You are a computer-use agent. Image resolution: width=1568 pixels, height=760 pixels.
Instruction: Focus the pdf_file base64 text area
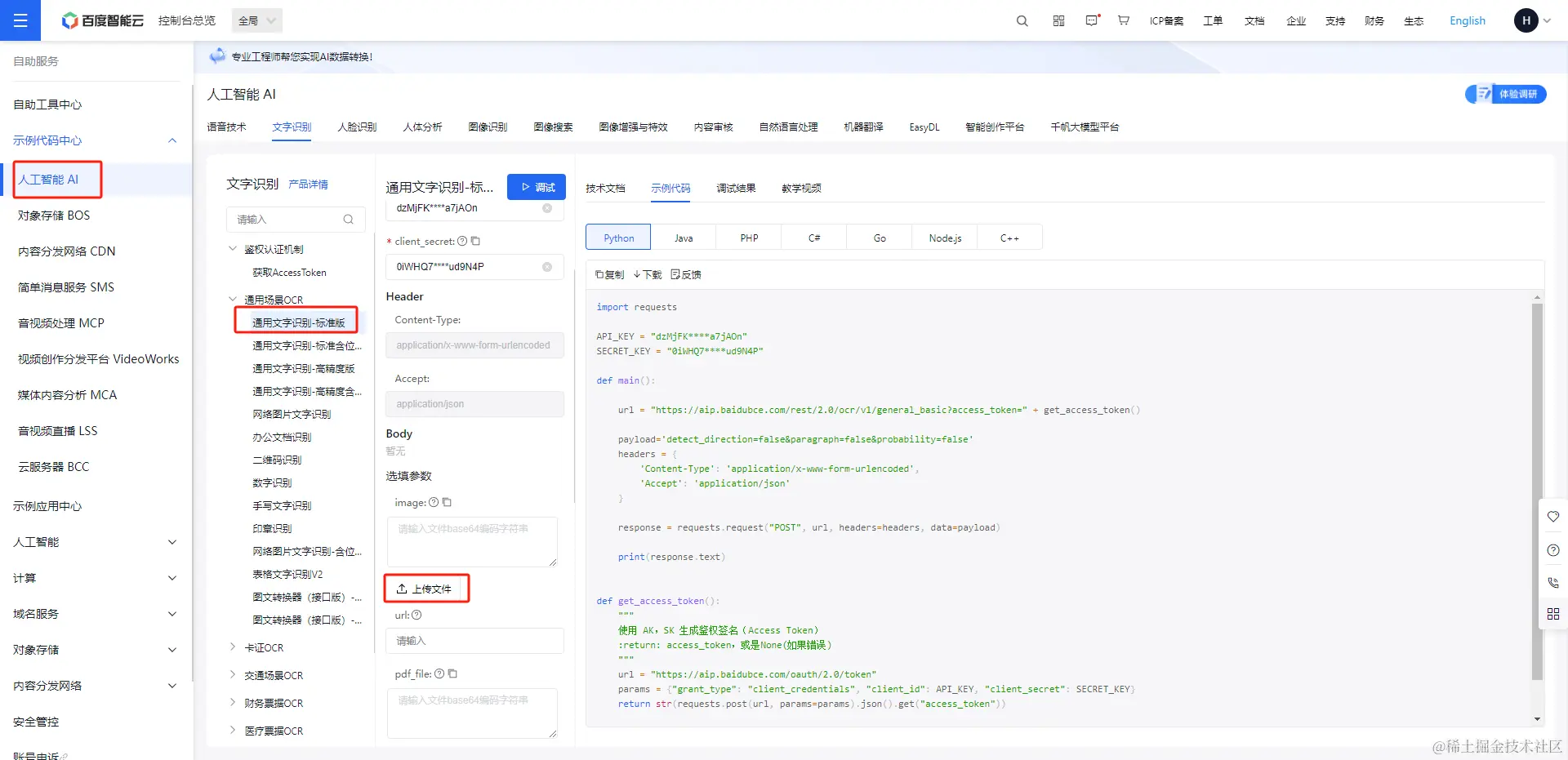pos(472,713)
